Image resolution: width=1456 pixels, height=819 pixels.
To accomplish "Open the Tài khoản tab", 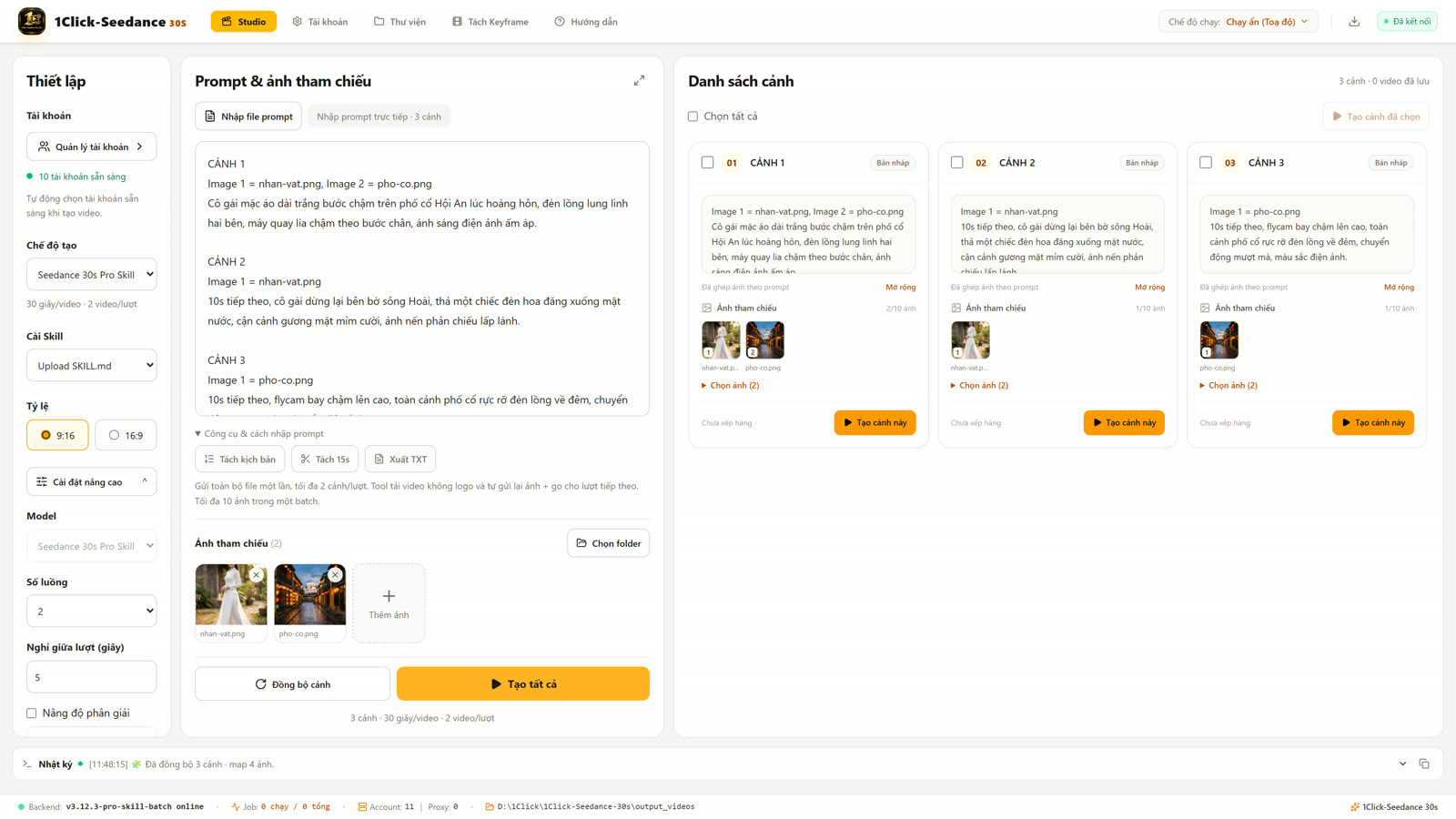I will (320, 22).
